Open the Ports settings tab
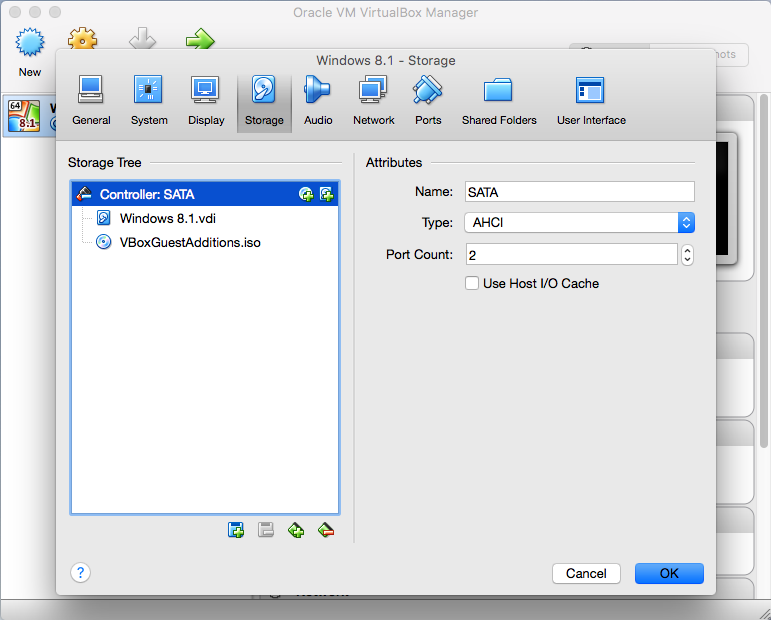This screenshot has width=771, height=620. 428,101
